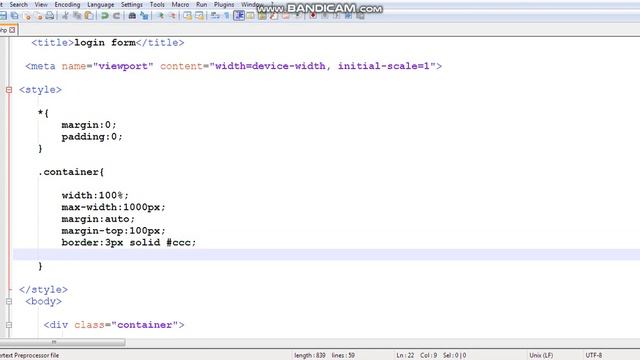
Task: Click the 'length : 839' status entry
Action: pos(310,356)
